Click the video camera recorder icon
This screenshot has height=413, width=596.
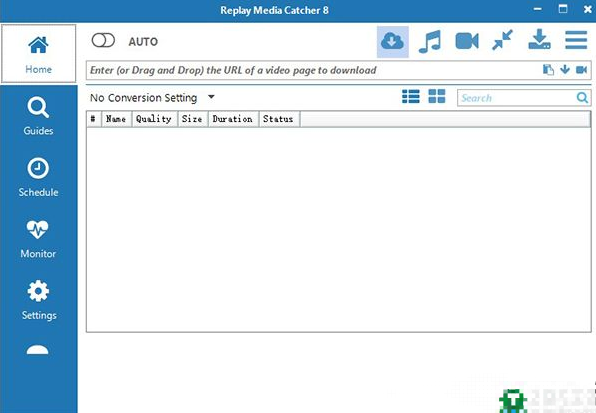coord(467,41)
